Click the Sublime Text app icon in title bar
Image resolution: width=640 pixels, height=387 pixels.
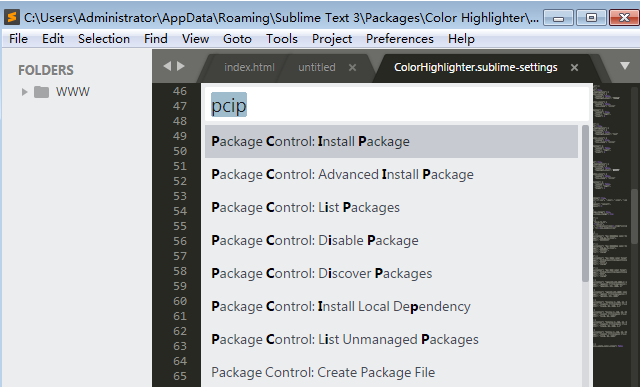(12, 17)
